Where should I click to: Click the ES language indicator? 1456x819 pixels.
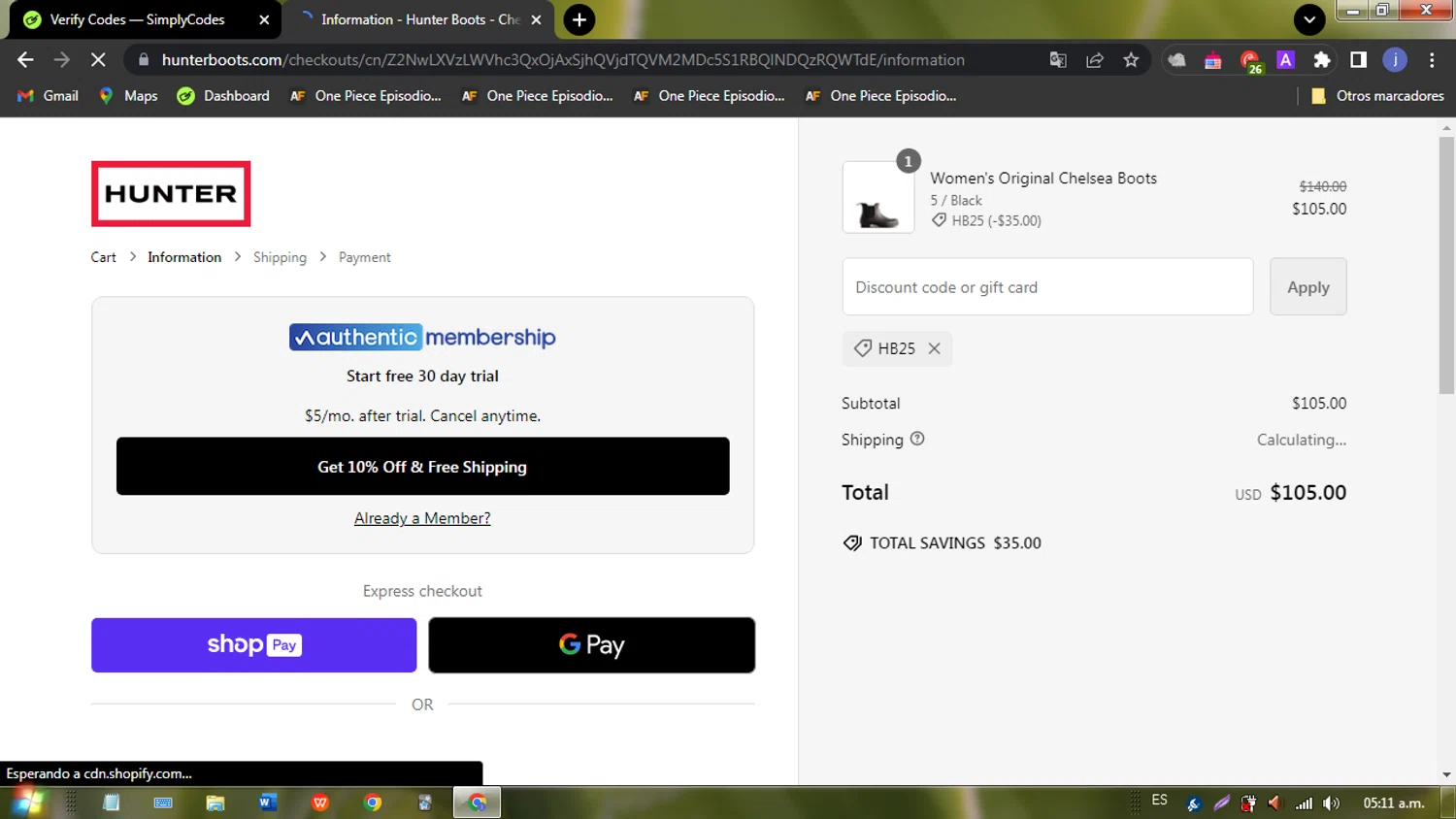[x=1159, y=801]
